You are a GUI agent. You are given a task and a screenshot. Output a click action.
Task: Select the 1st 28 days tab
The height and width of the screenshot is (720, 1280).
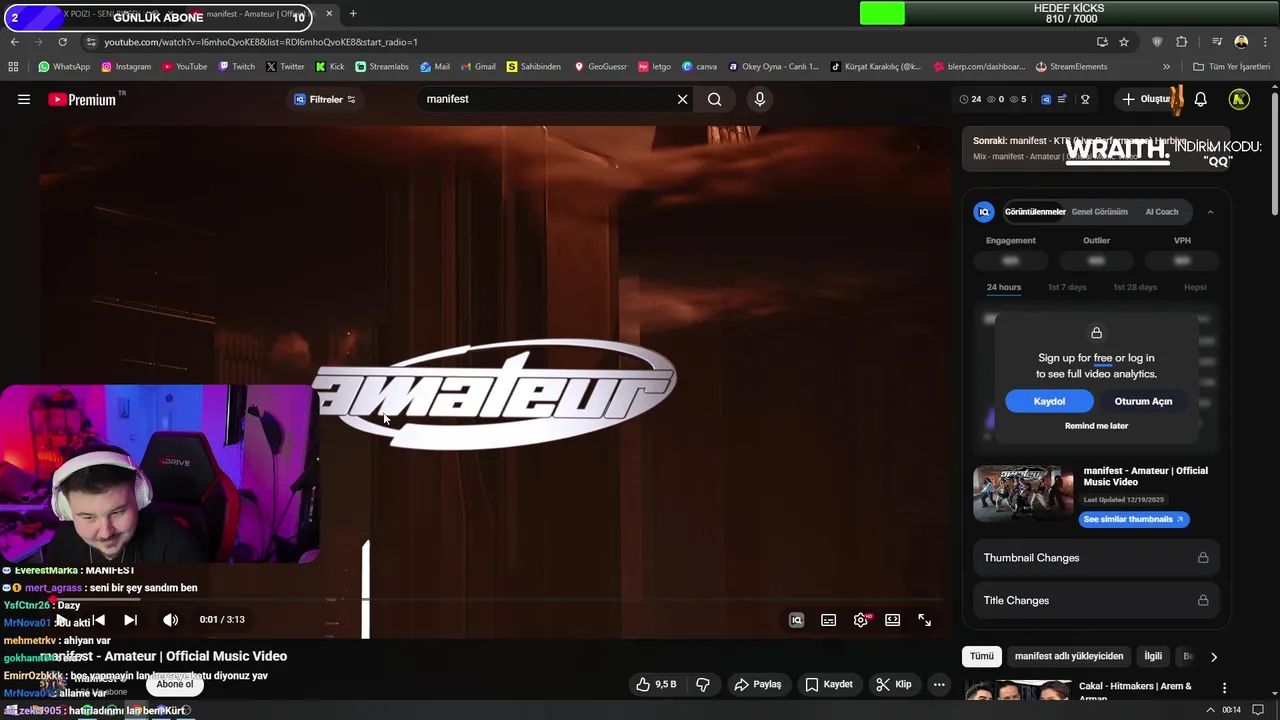(x=1135, y=287)
